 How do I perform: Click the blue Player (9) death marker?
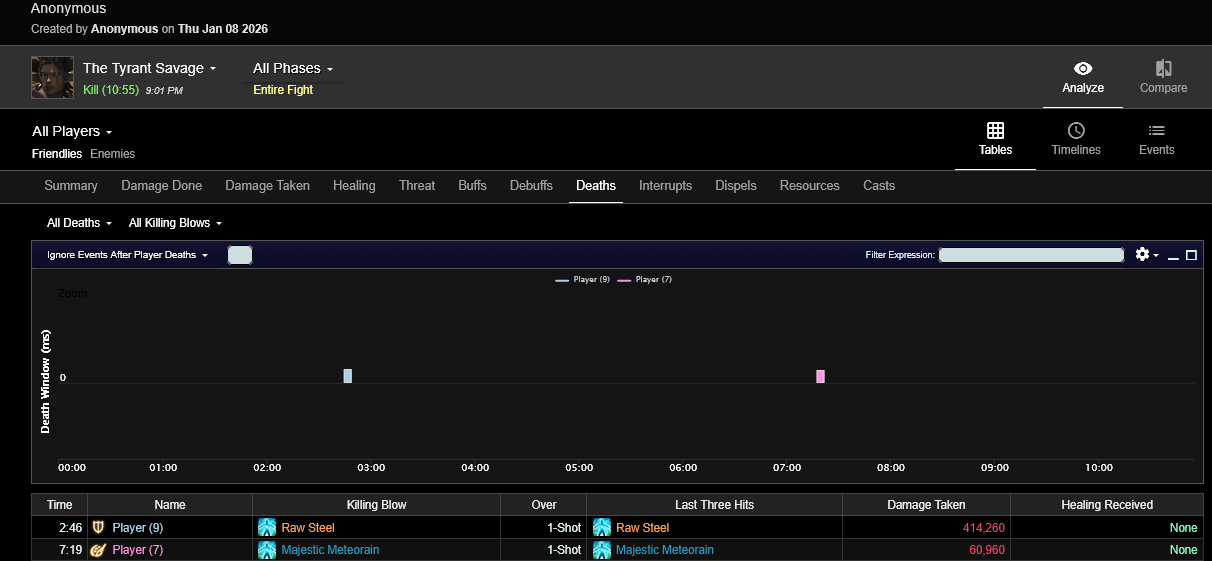(348, 376)
